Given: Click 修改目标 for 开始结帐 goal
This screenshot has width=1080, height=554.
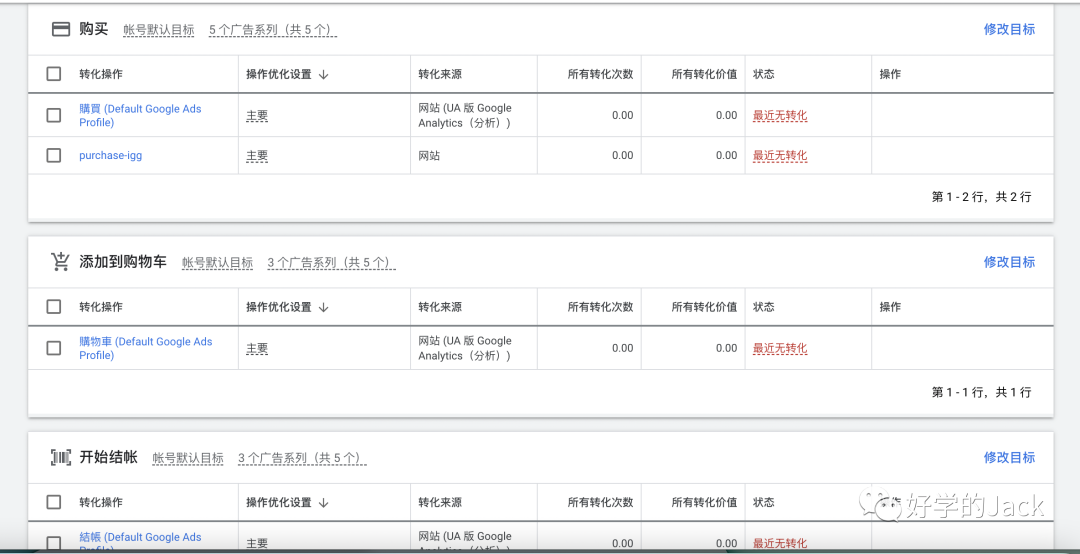Looking at the screenshot, I should pyautogui.click(x=1009, y=457).
